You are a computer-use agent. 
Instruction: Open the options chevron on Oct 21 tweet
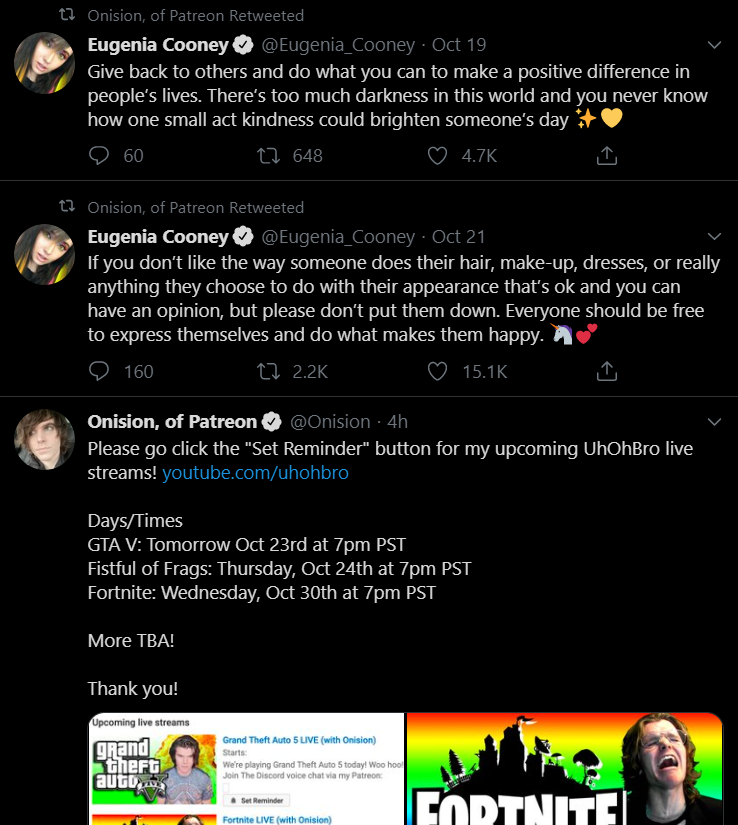pos(714,236)
